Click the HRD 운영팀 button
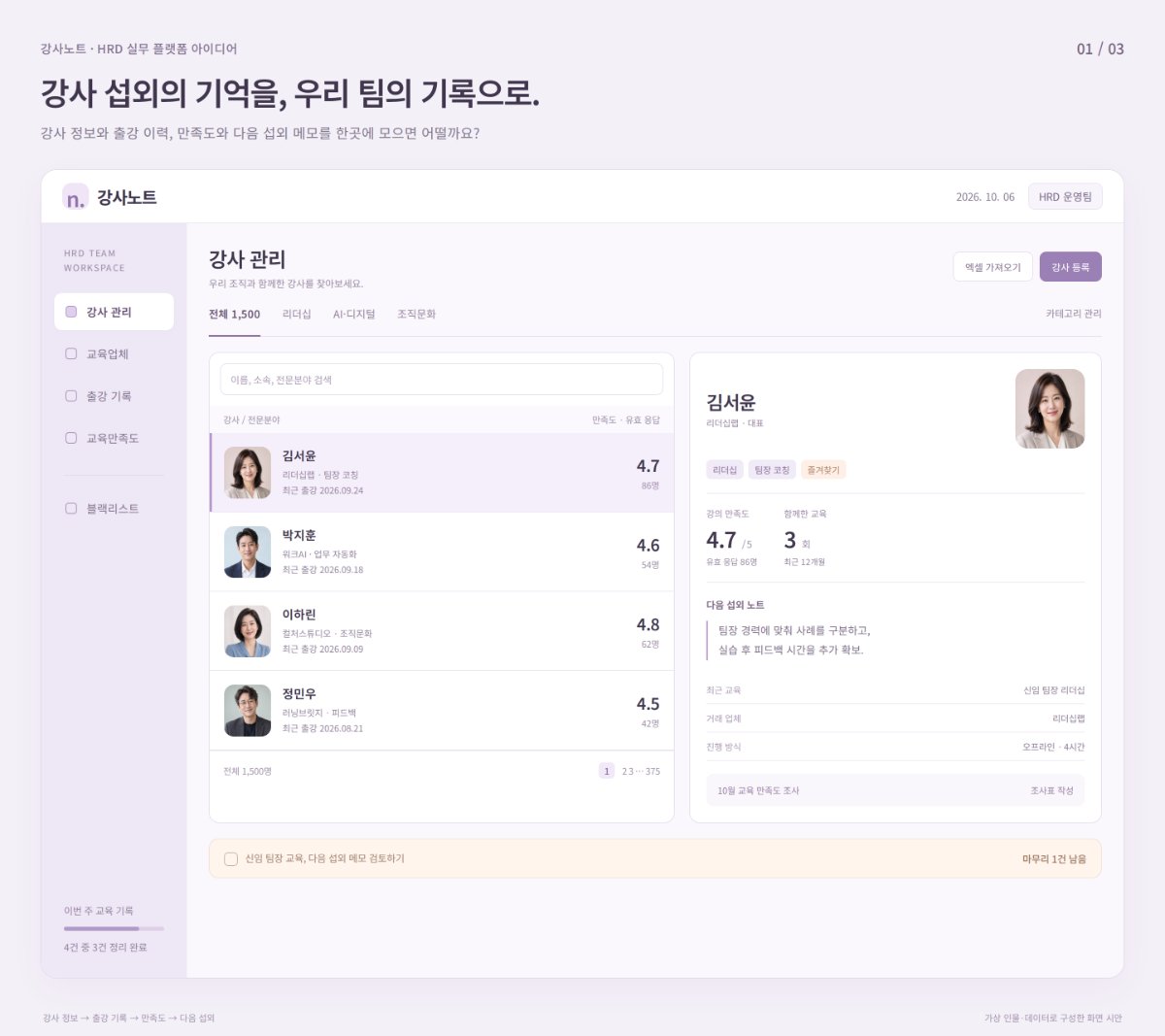This screenshot has height=1036, width=1165. tap(1065, 197)
